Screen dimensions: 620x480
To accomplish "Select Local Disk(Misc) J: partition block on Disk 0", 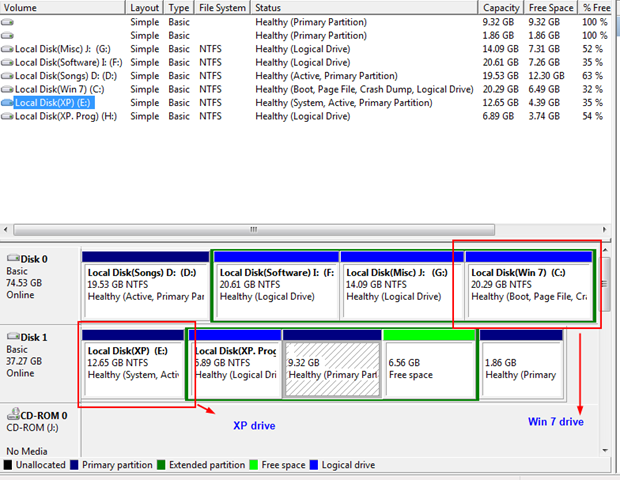I will click(402, 285).
